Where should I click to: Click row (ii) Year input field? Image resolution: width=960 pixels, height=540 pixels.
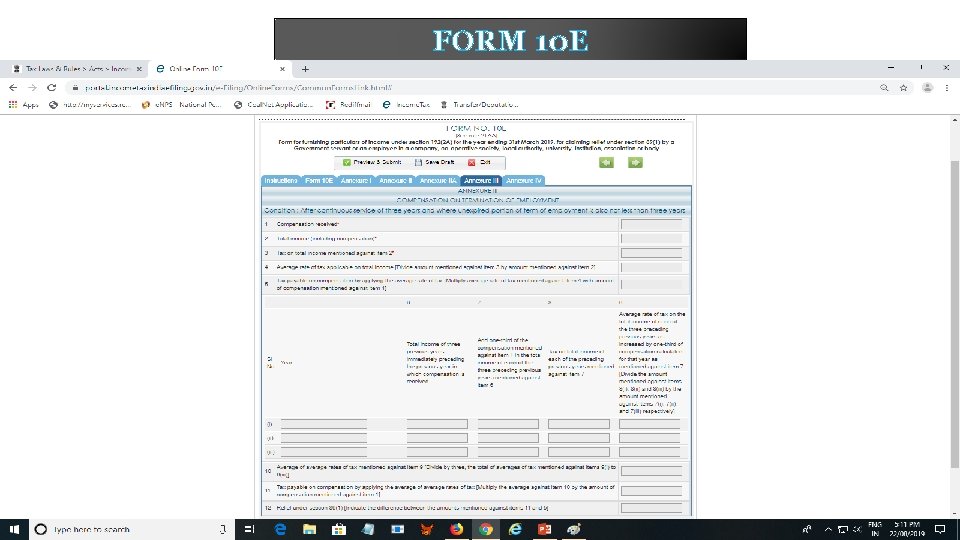pos(324,438)
